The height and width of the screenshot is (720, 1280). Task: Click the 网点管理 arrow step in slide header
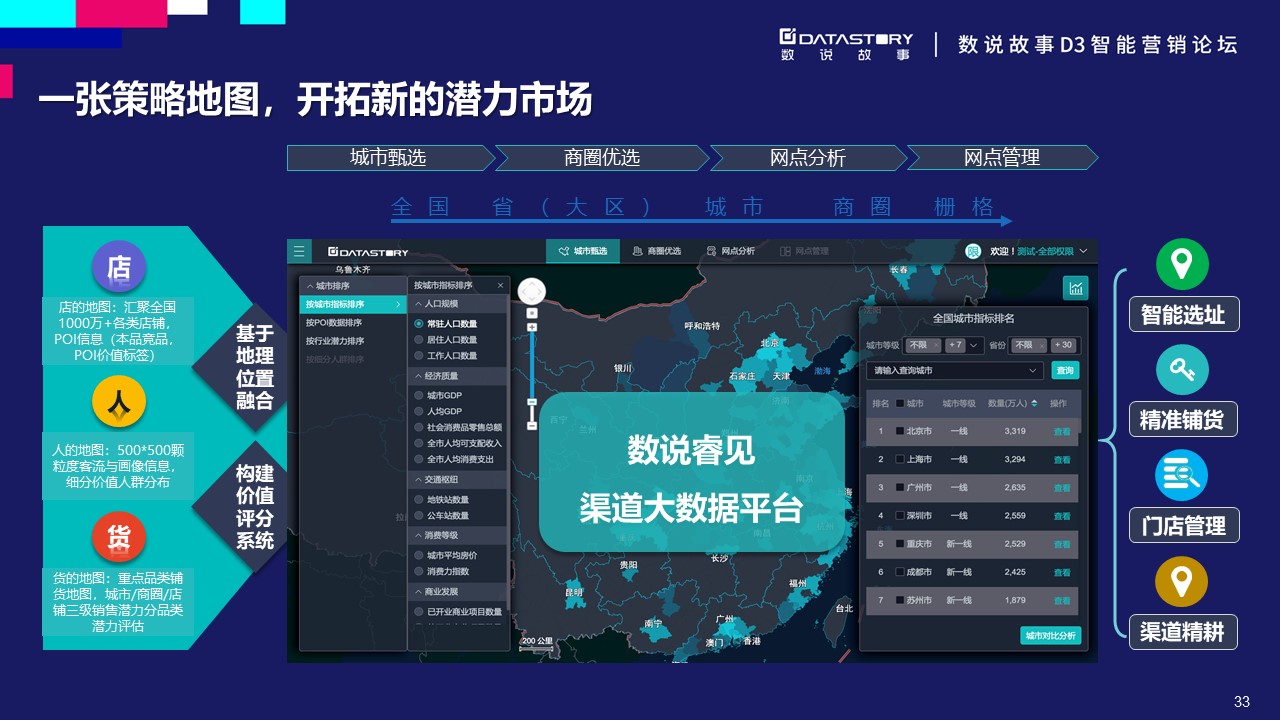click(1001, 157)
